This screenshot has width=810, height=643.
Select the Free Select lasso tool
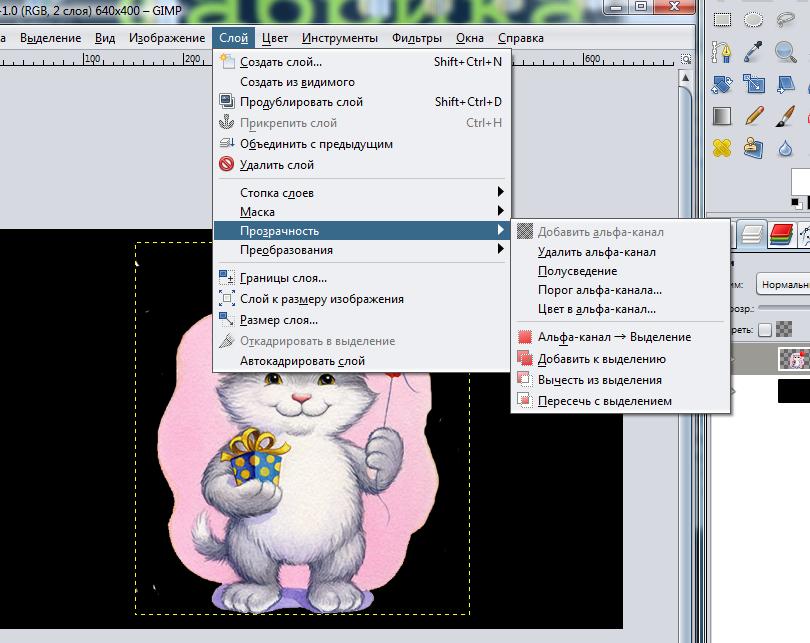click(785, 20)
